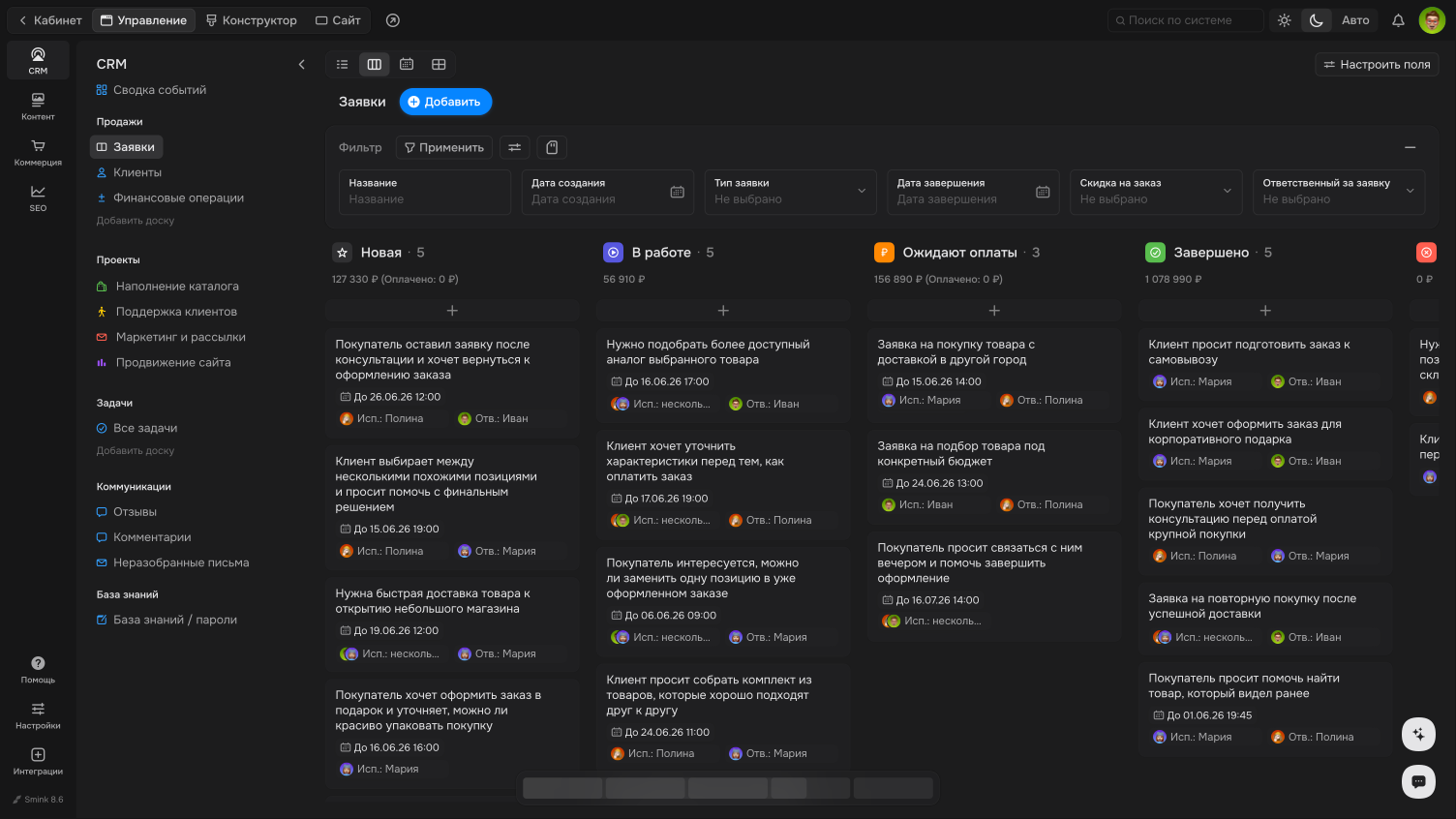Screen dimensions: 1456x819
Task: Select the list view icon
Action: coord(342,65)
